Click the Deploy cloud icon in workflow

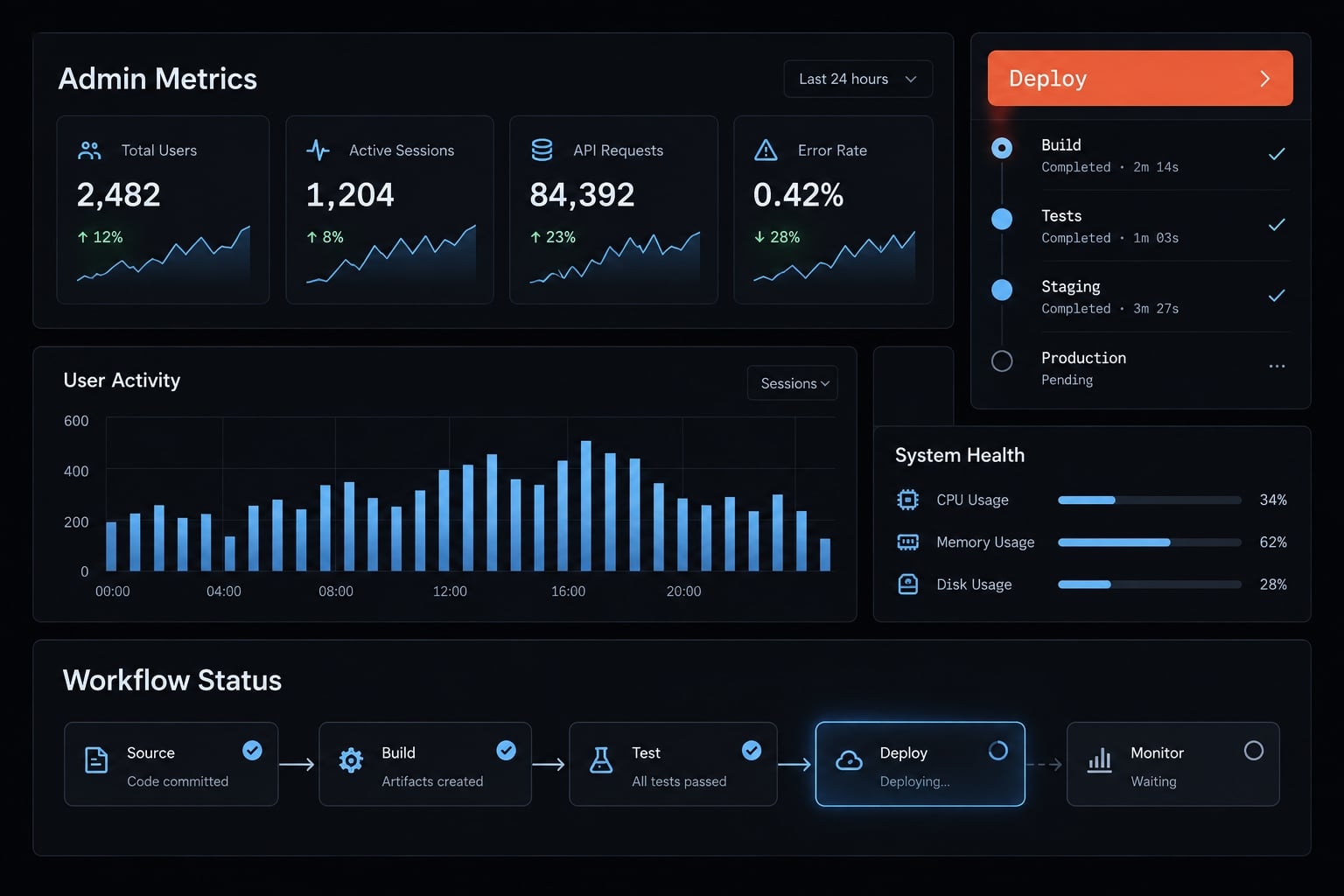(849, 761)
